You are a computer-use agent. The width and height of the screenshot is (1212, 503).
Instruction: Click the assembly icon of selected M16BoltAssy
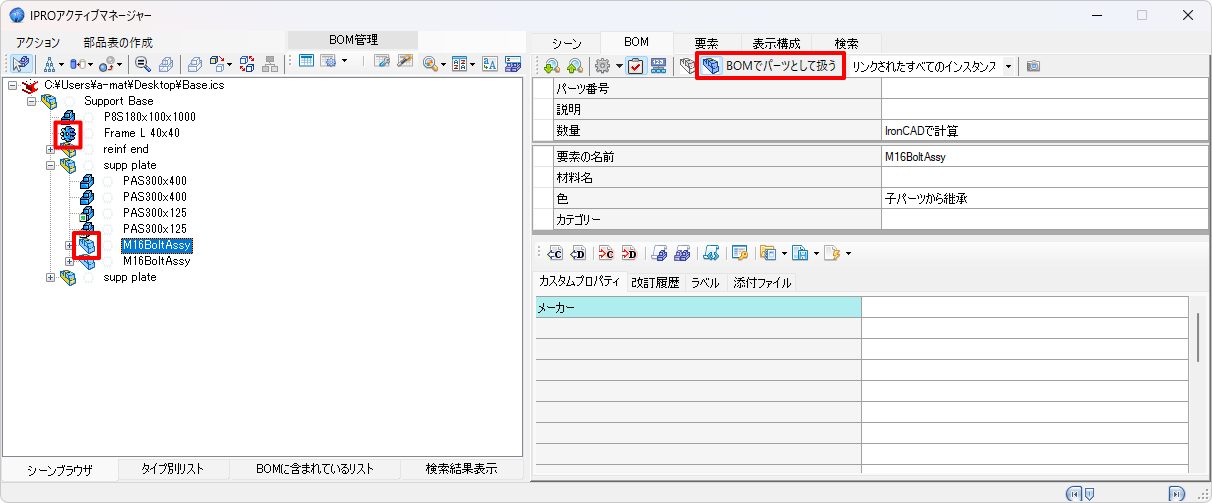click(87, 245)
